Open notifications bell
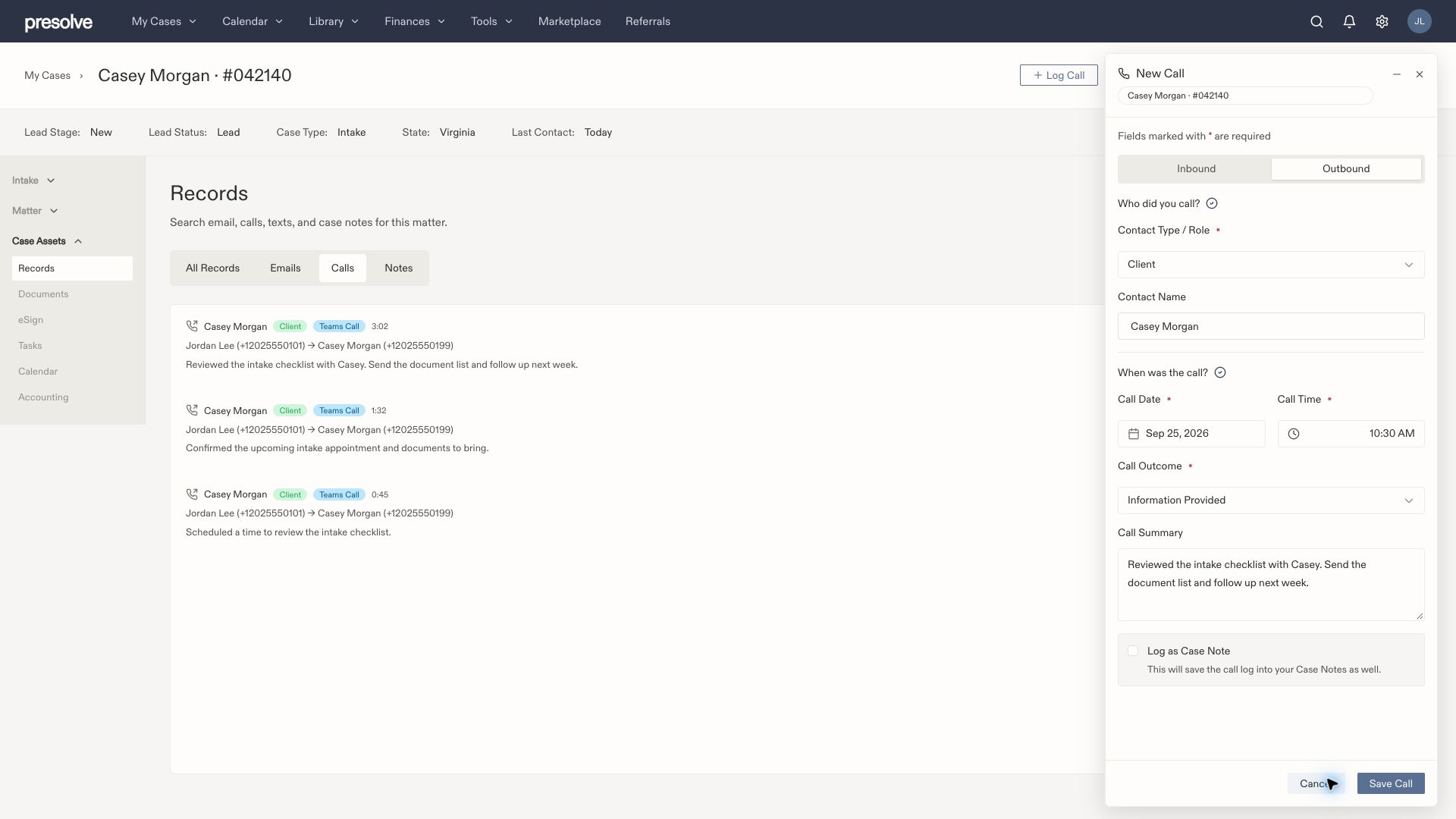 point(1349,21)
